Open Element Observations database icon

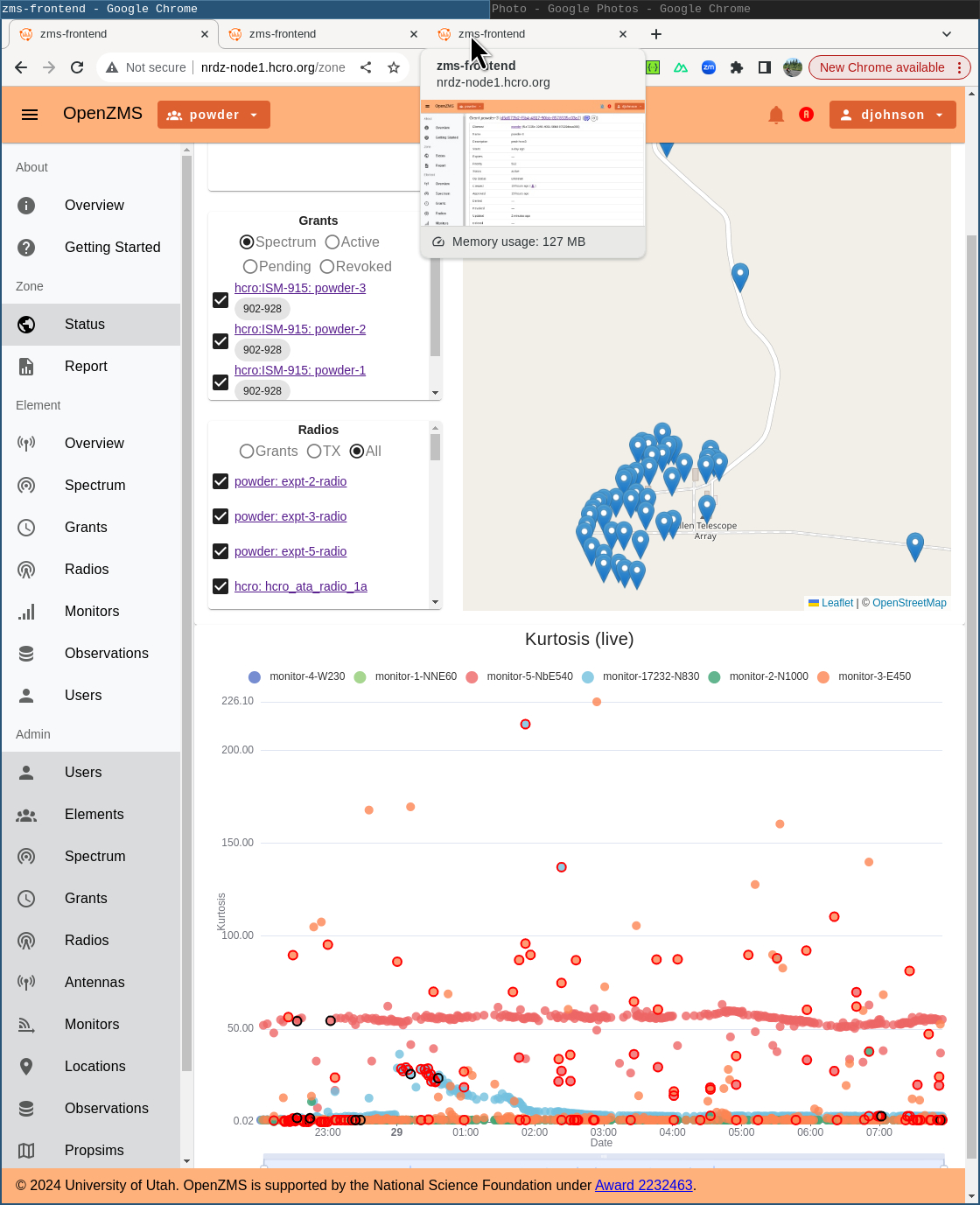[x=26, y=654]
